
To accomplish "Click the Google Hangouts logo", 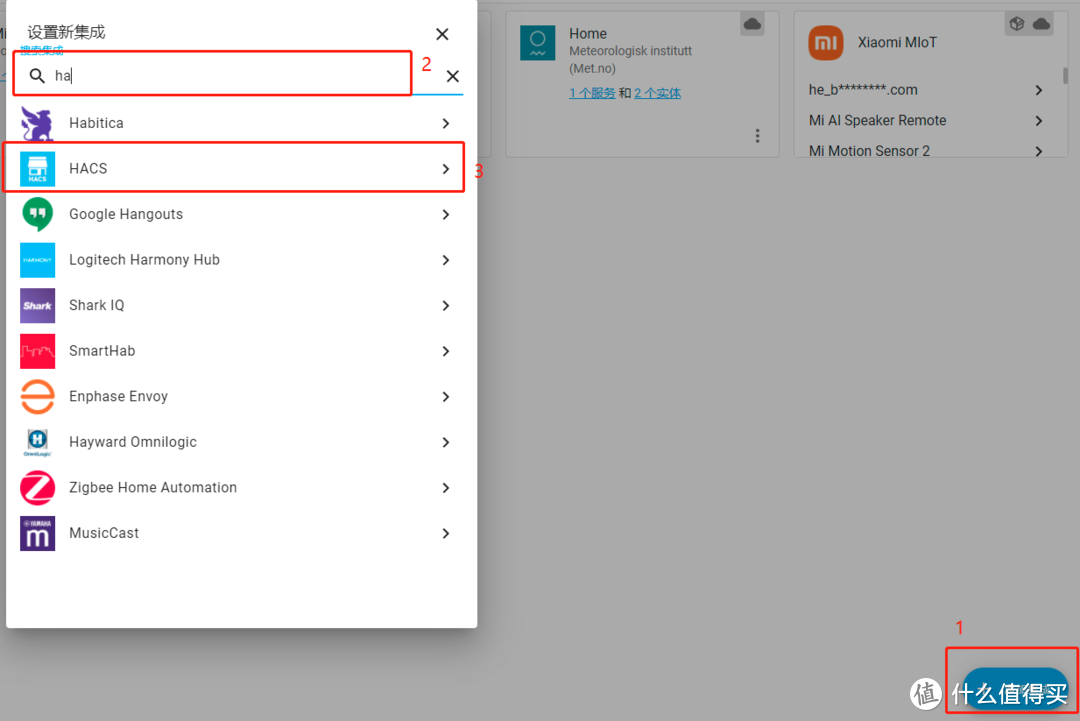I will tap(37, 214).
